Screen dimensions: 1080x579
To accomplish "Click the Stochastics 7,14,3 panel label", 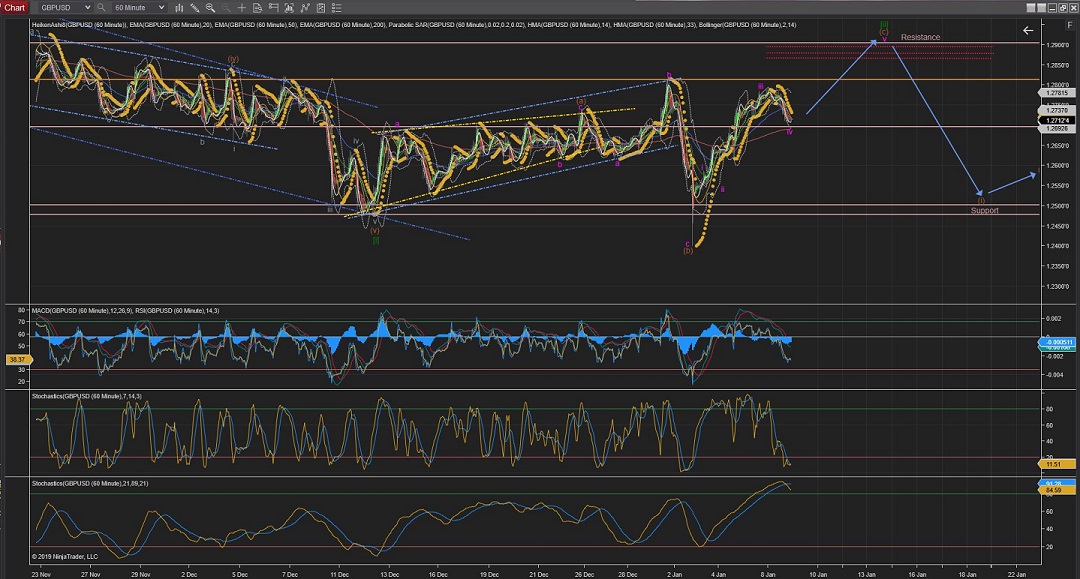I will click(87, 397).
